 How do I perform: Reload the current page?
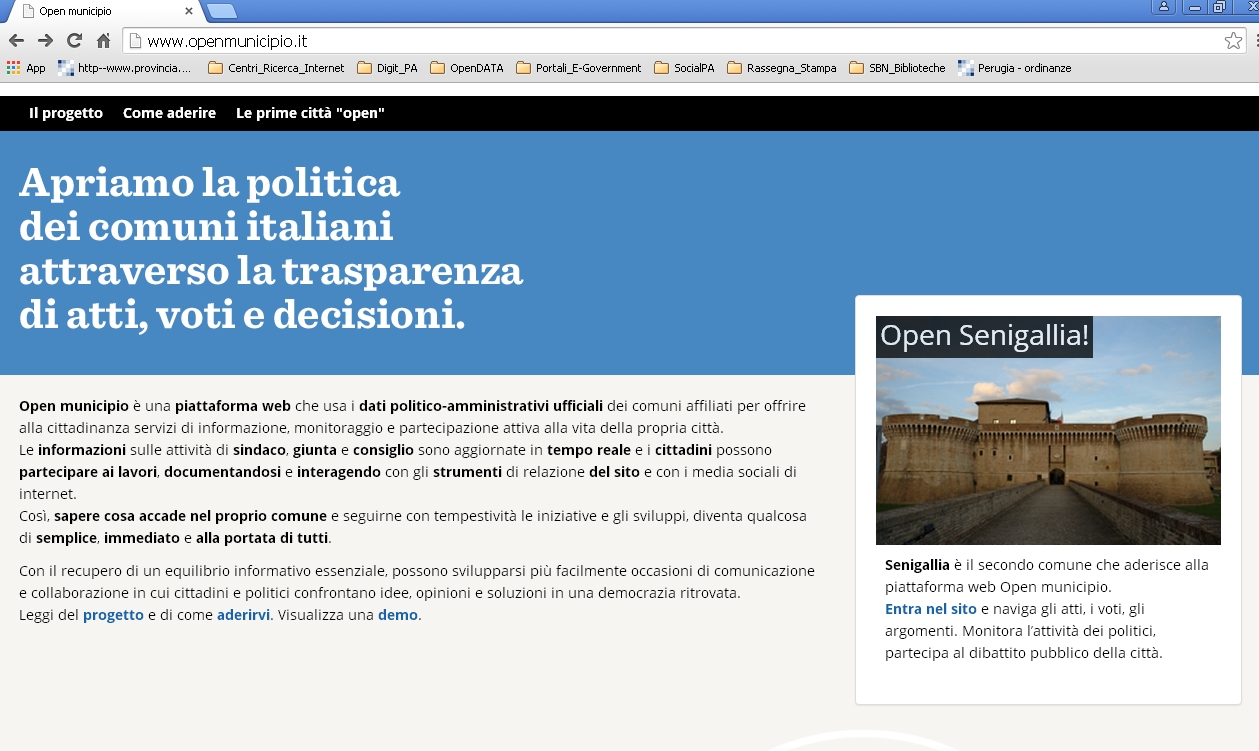[x=74, y=41]
